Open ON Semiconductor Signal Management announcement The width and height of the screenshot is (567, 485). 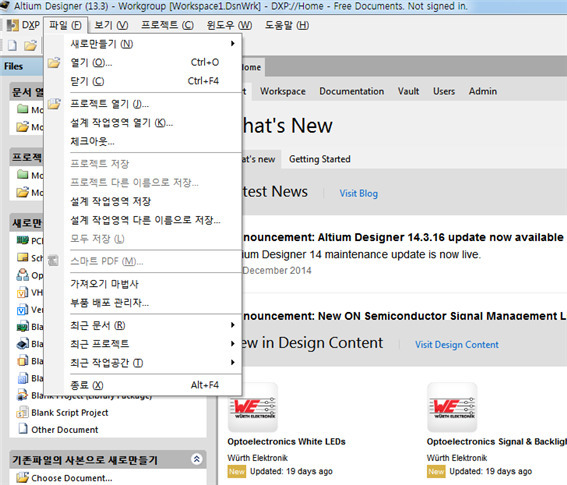click(x=404, y=316)
